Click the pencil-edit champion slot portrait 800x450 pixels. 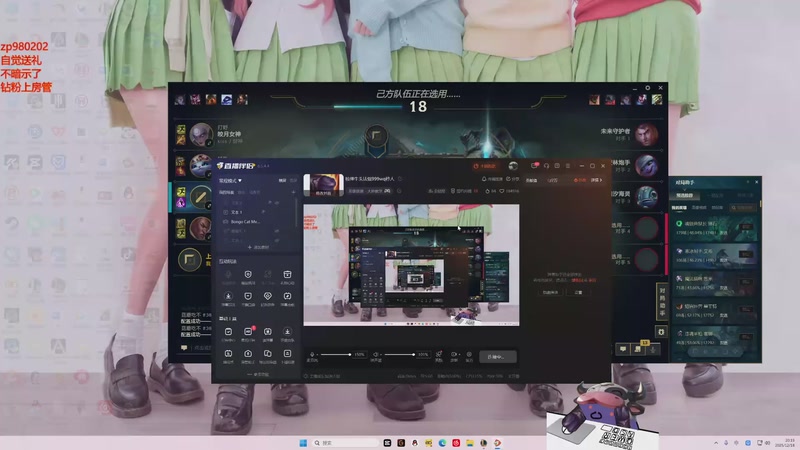tap(201, 197)
